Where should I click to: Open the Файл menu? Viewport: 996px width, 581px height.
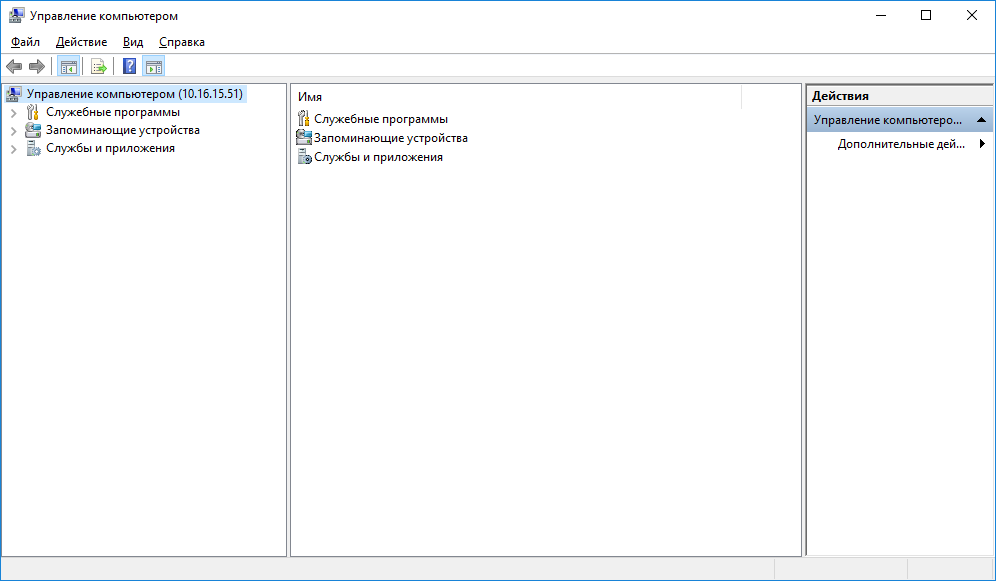(25, 42)
